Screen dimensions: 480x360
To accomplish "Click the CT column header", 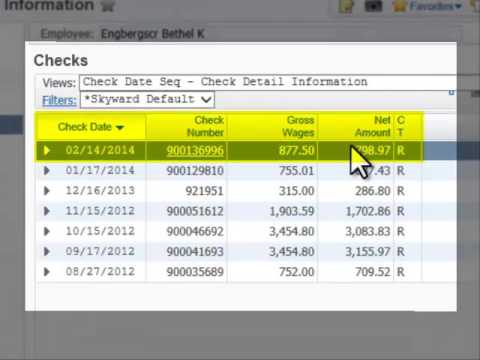I will (401, 126).
